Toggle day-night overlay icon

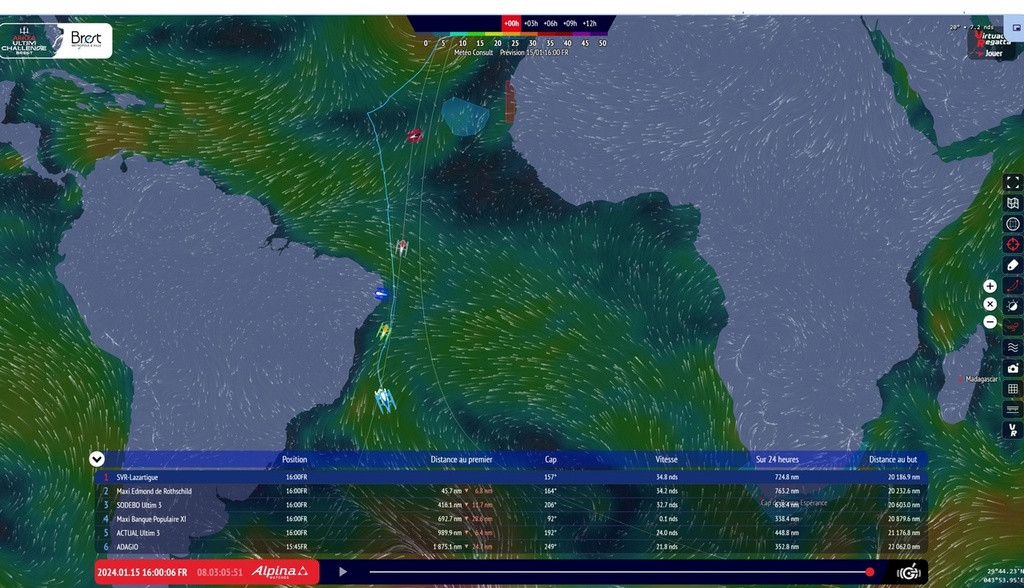[x=1012, y=306]
